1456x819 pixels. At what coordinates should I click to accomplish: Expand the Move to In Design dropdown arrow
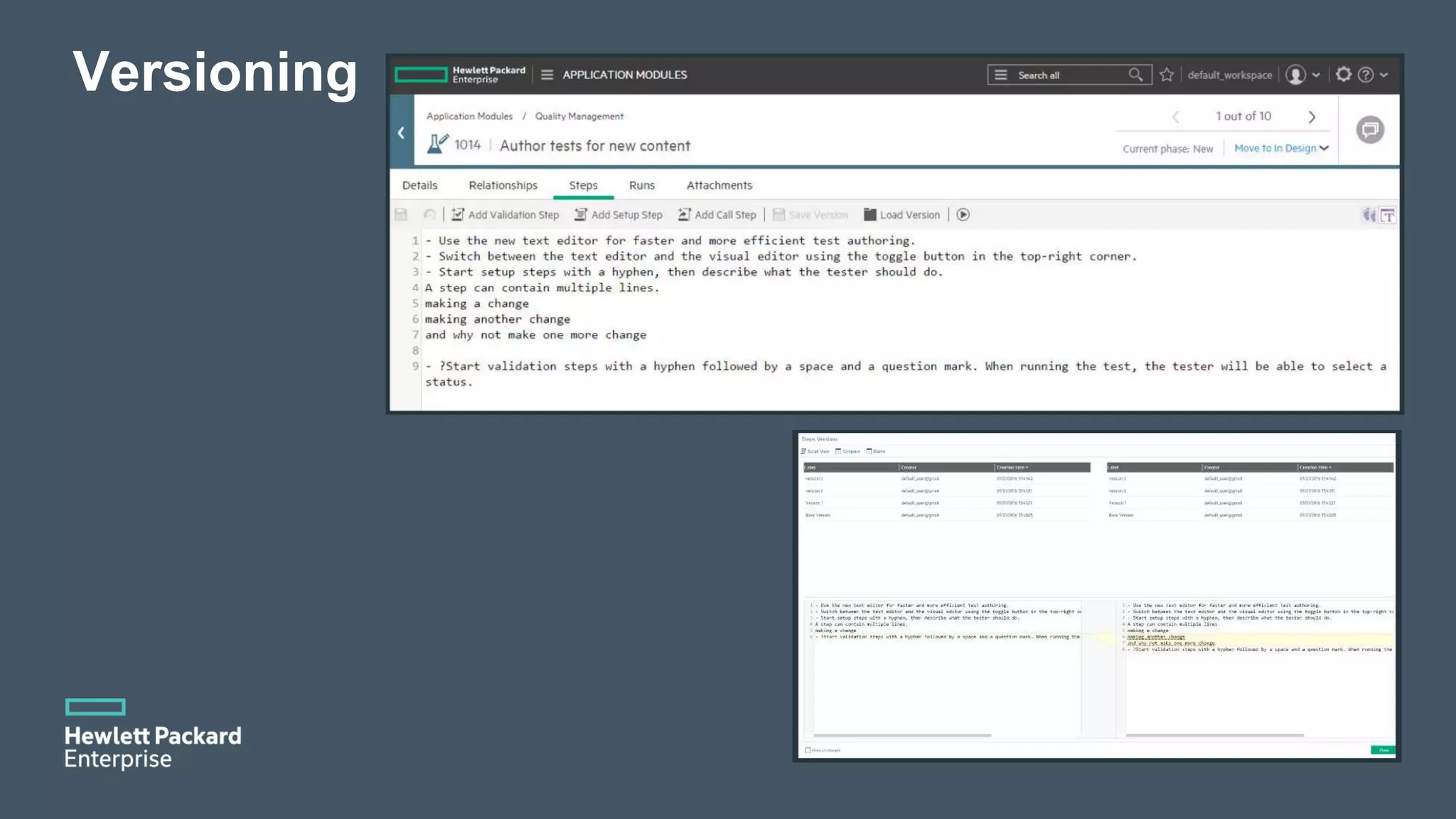point(1324,149)
